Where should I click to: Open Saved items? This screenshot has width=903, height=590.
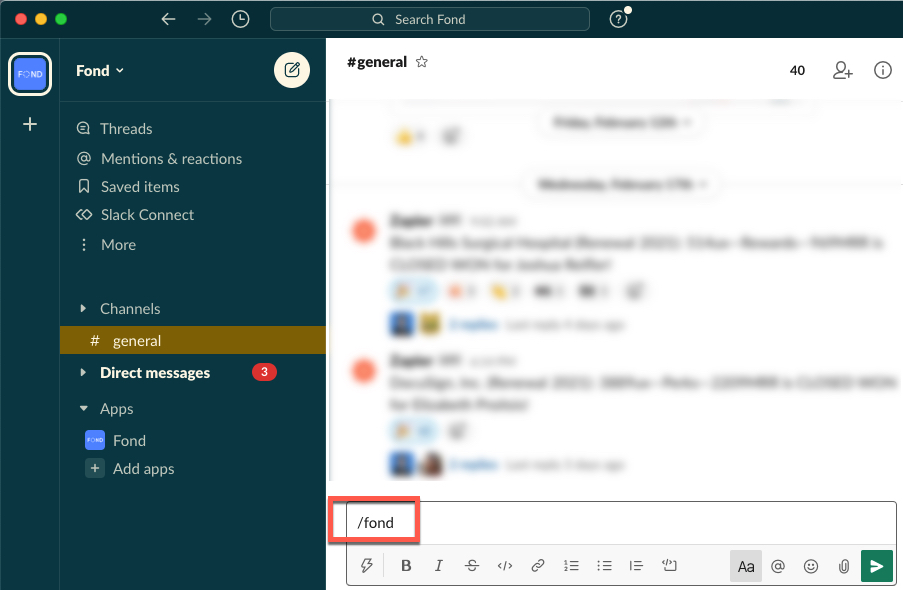[x=128, y=187]
